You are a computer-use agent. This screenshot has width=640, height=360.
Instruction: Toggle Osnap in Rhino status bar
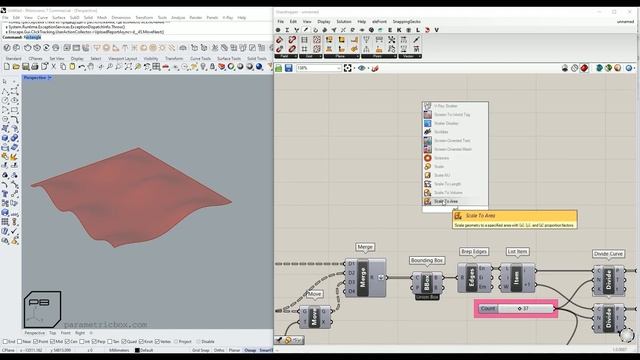click(250, 350)
